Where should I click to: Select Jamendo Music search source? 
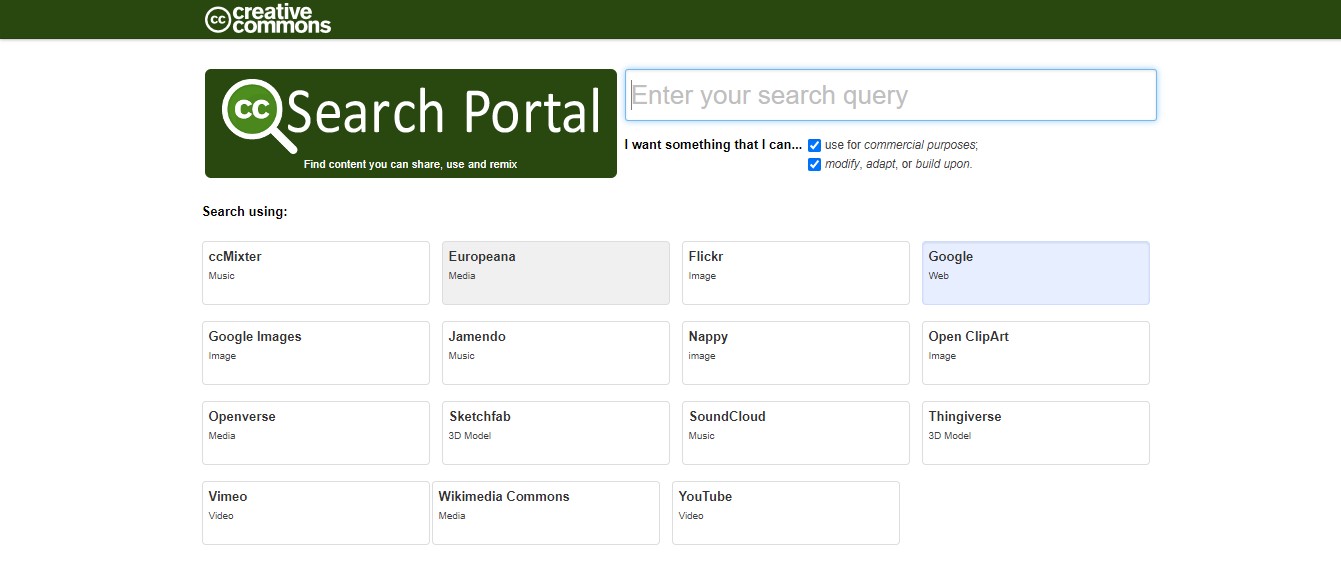click(x=556, y=352)
